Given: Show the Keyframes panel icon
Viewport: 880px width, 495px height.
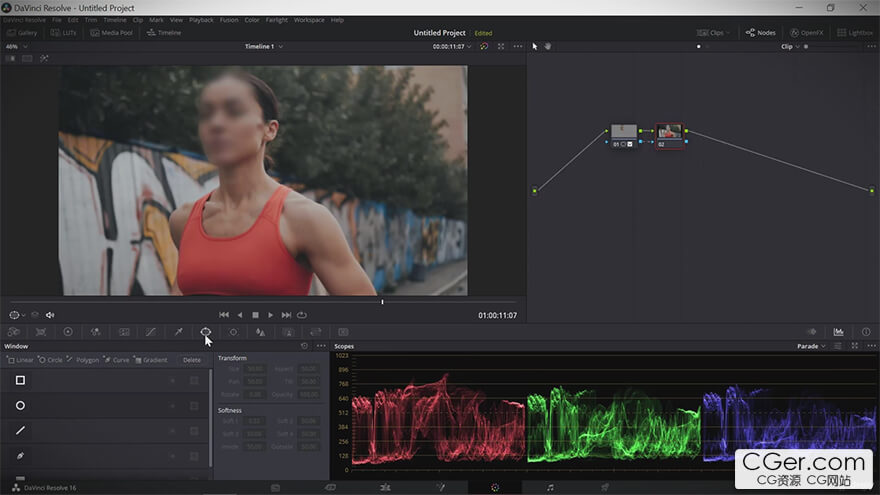Looking at the screenshot, I should click(x=812, y=332).
